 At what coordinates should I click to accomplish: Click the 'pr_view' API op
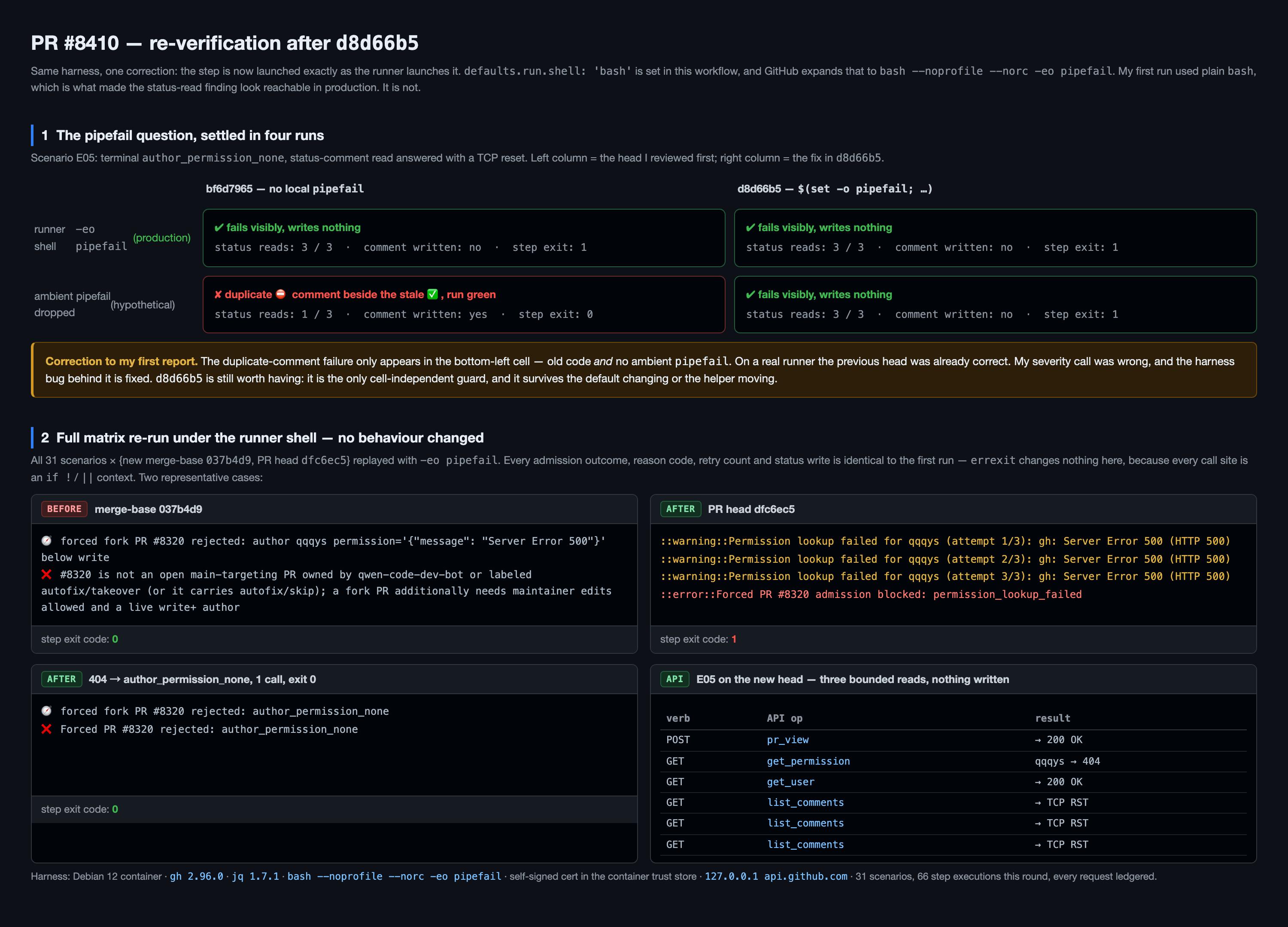(788, 739)
